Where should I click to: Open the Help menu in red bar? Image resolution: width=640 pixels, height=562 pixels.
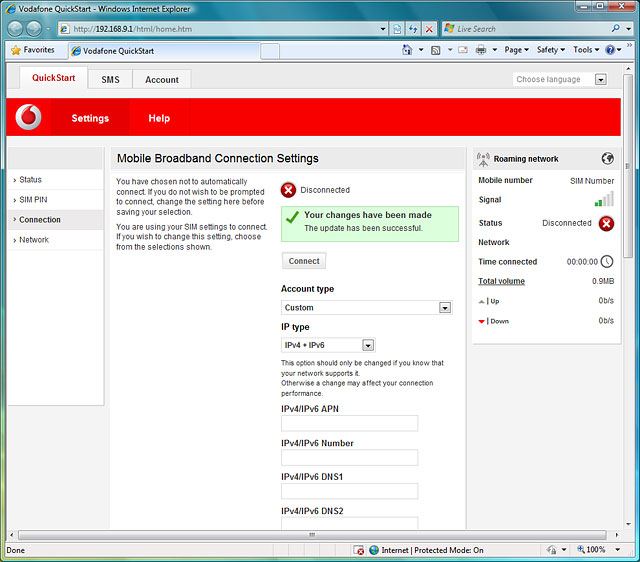pos(159,118)
